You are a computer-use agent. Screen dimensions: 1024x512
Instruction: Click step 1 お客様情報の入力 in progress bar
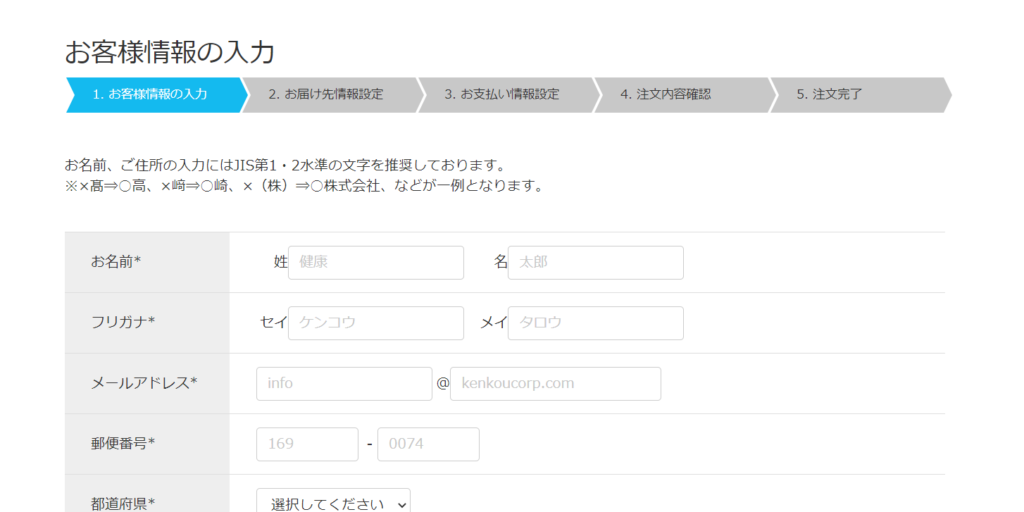(150, 95)
